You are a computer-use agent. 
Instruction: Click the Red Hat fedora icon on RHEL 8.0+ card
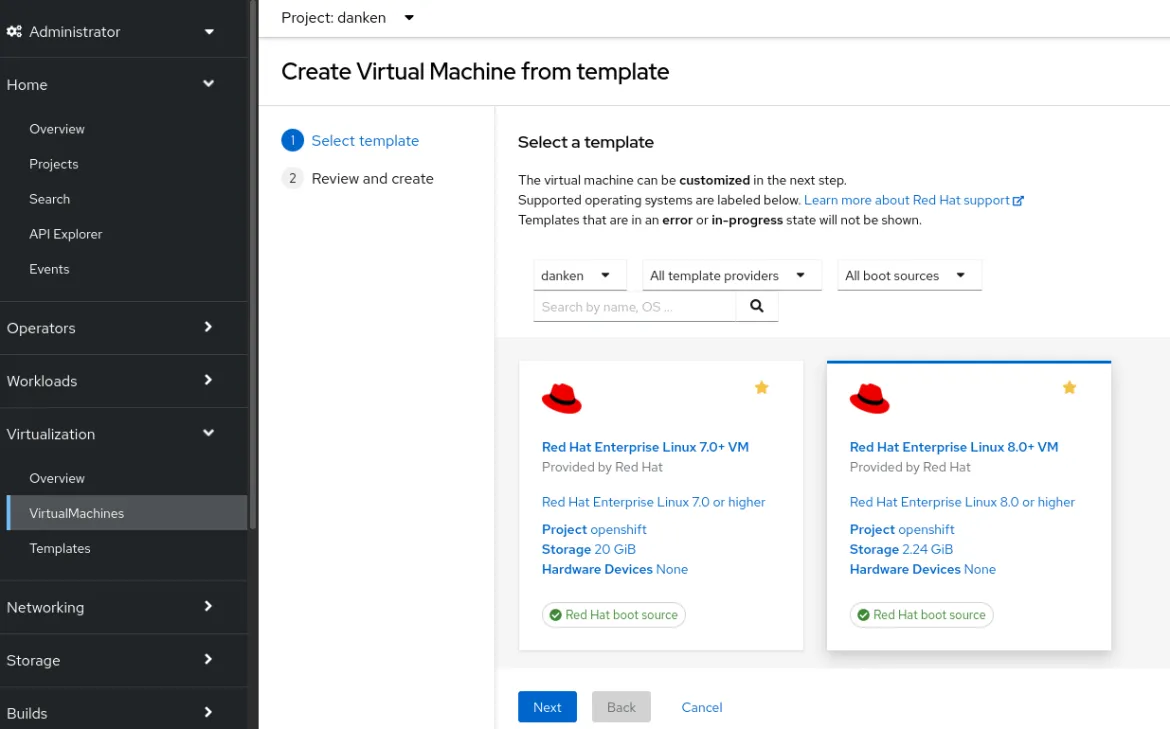pos(869,398)
